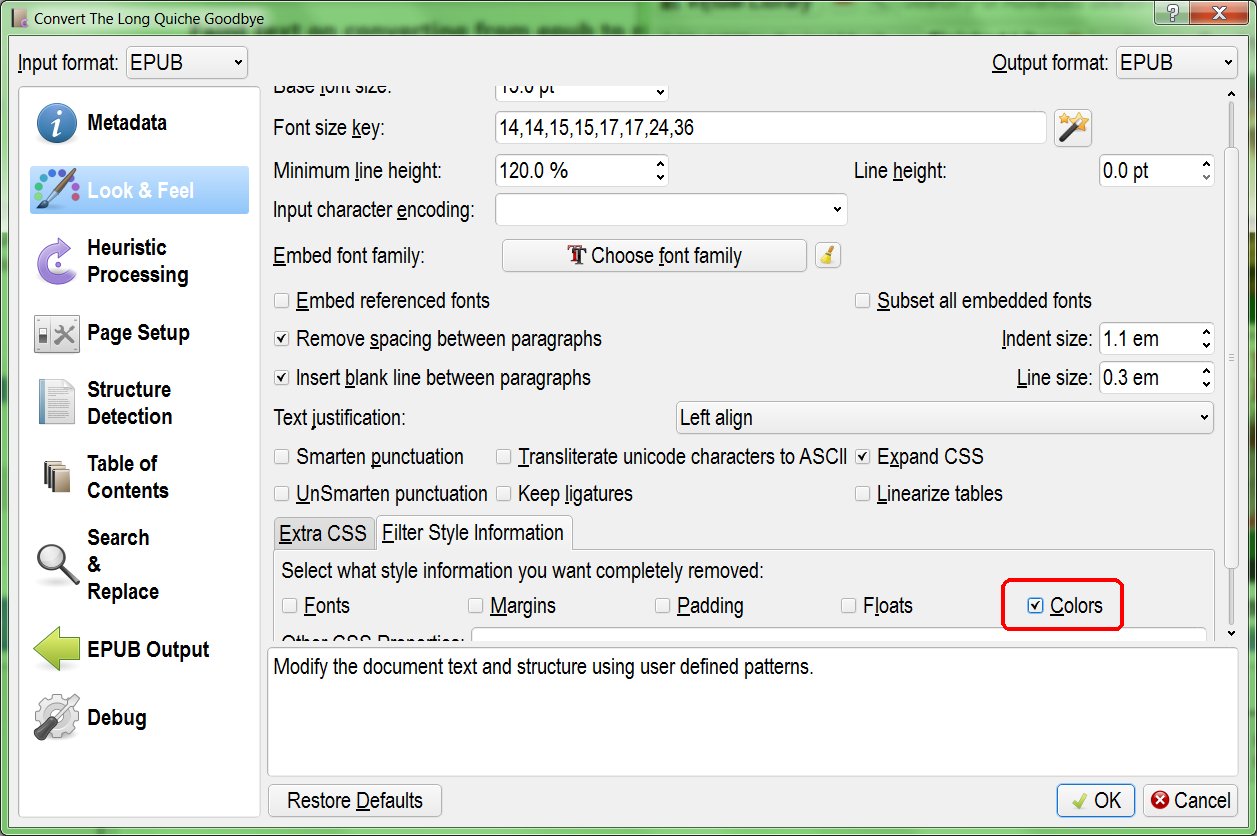Toggle the Smarten punctuation checkbox

[x=282, y=457]
